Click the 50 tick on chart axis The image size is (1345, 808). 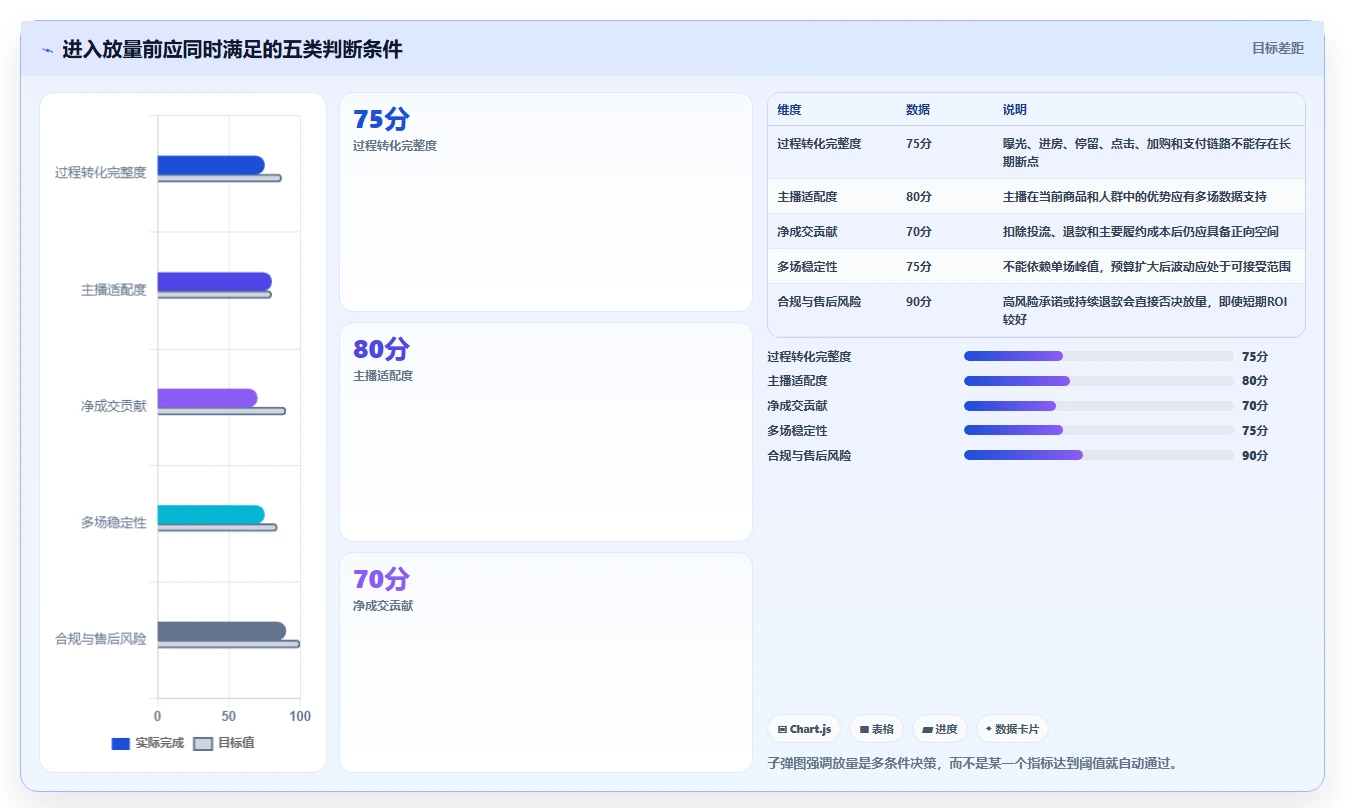(229, 716)
